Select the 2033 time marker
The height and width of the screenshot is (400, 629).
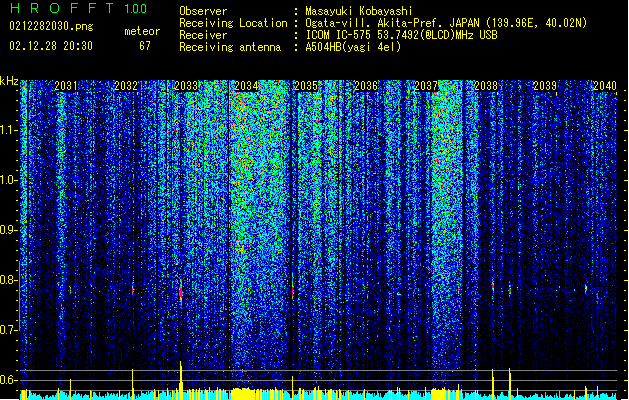[186, 86]
